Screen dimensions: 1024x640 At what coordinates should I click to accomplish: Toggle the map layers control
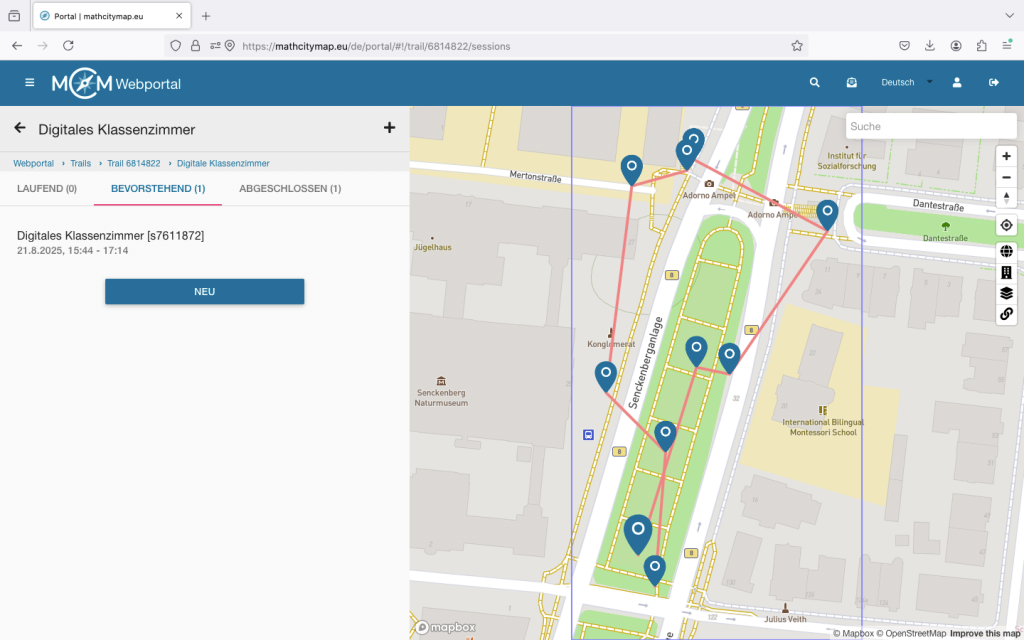(1006, 293)
